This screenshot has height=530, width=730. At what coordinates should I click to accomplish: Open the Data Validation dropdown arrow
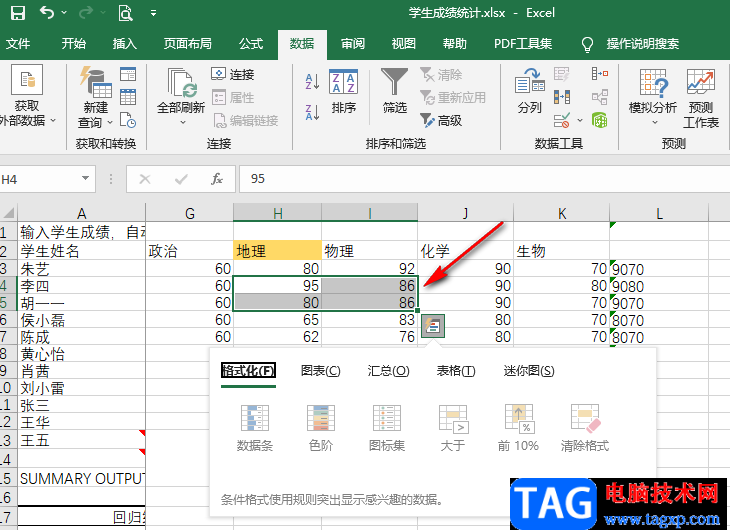580,121
